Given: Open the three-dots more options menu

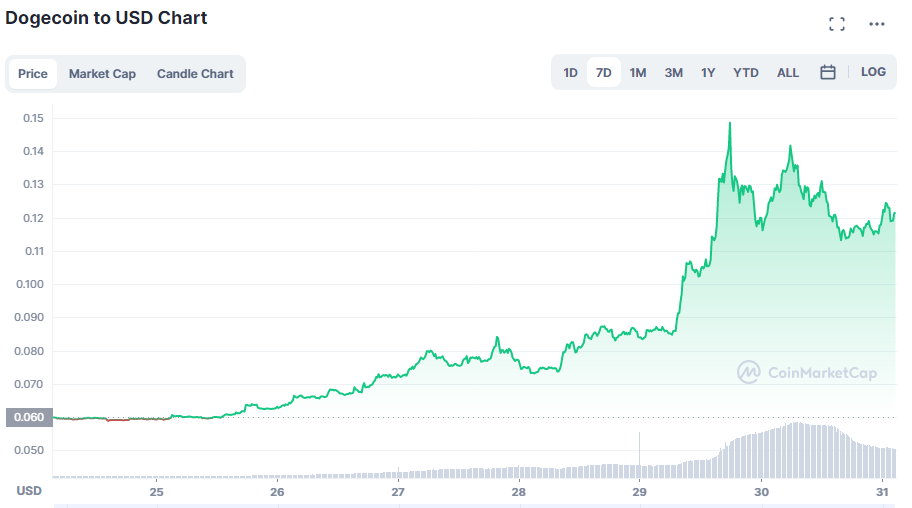Looking at the screenshot, I should (x=877, y=24).
